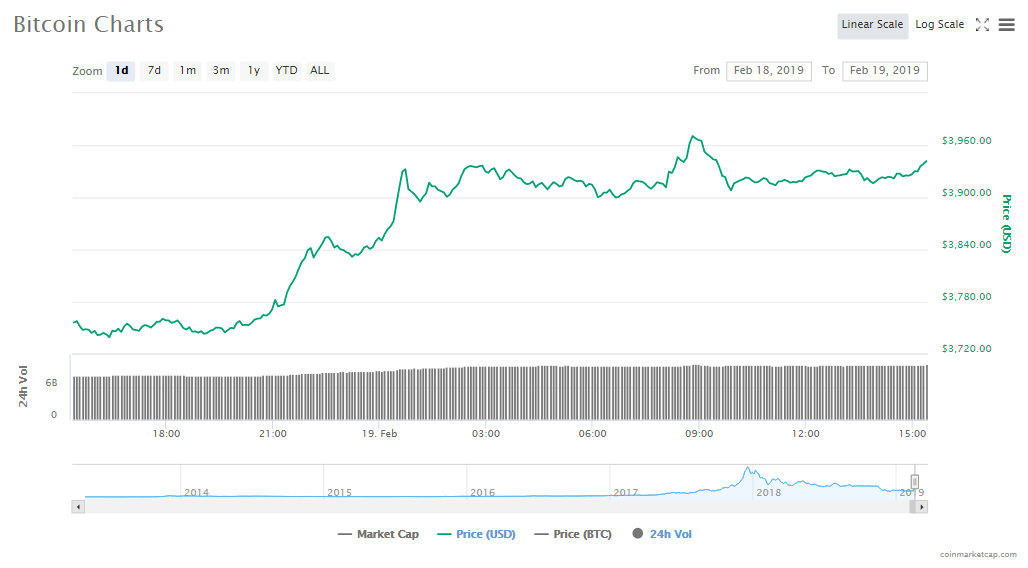Choose the 1m zoom range
Screen dimensions: 1028x568
(x=188, y=71)
